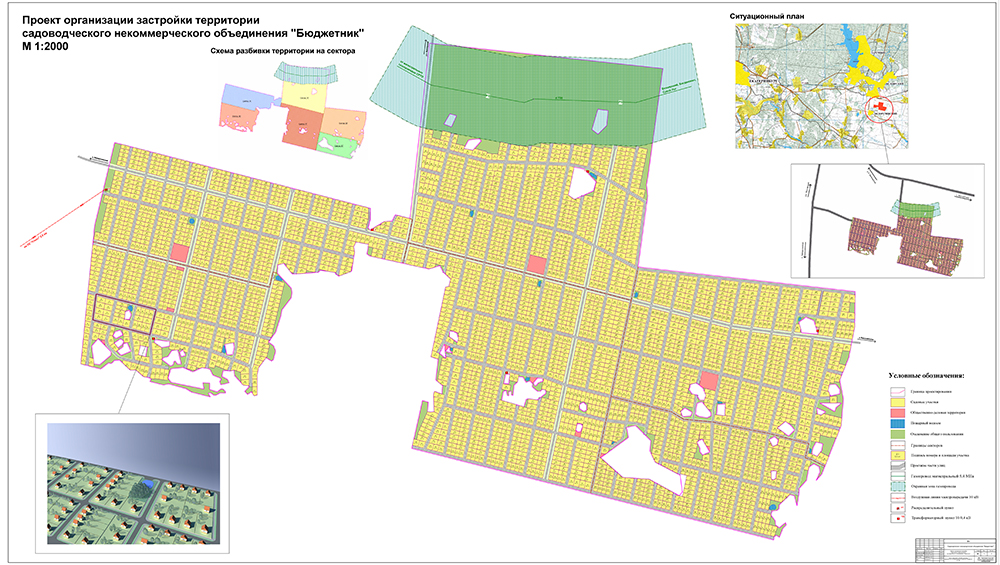Click the red circle on situational plan
This screenshot has width=1000, height=565.
click(x=880, y=106)
